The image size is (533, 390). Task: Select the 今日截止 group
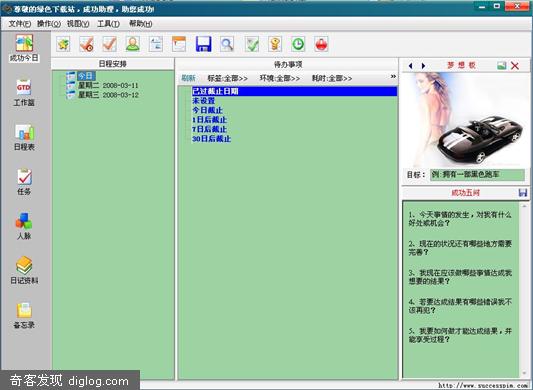click(207, 110)
